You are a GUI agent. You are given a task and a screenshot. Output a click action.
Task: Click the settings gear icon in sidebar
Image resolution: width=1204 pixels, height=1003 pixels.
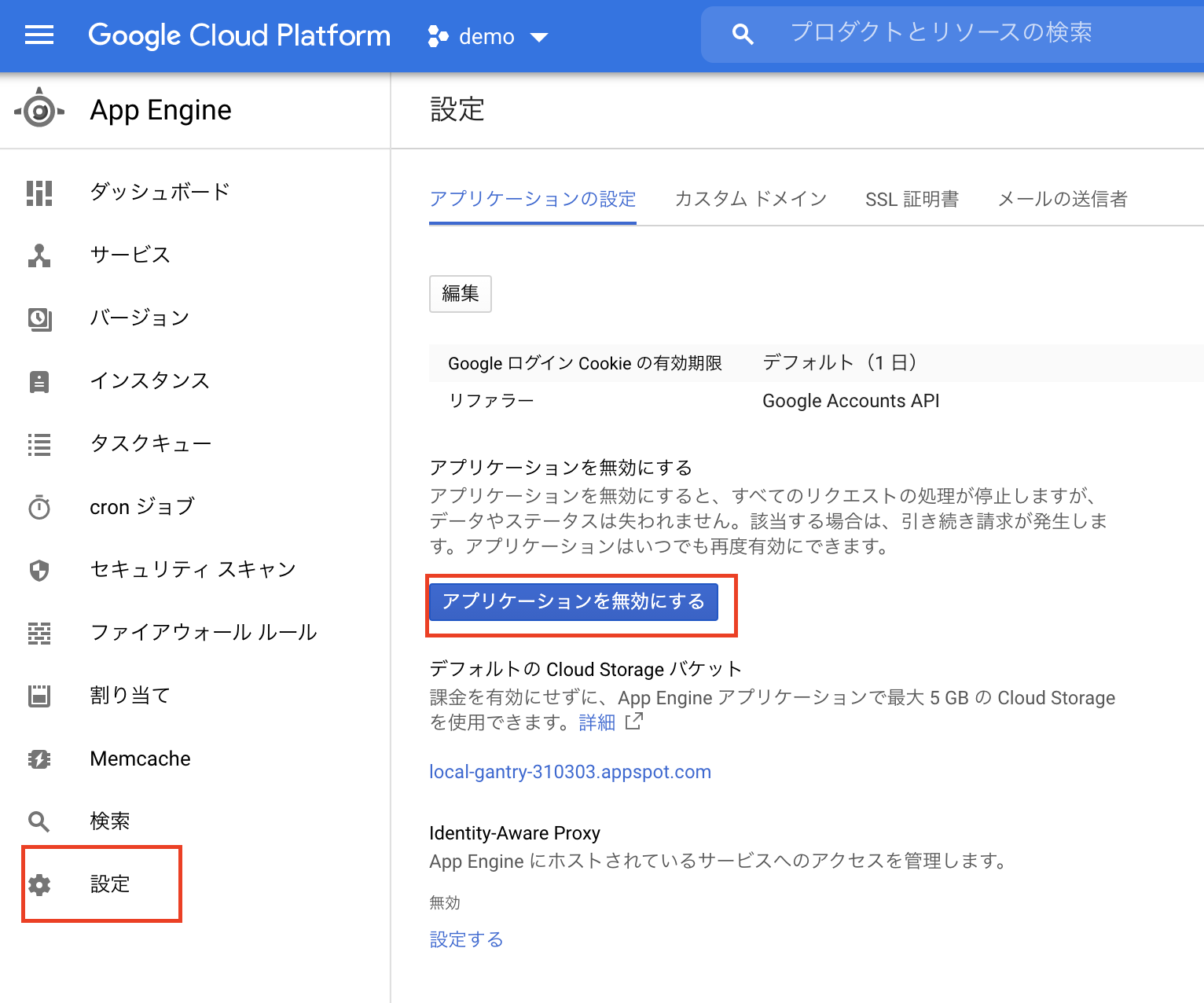39,884
